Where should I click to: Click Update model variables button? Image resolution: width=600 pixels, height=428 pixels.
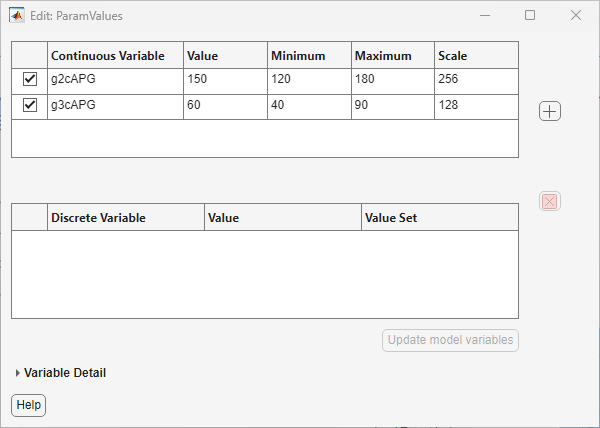pyautogui.click(x=450, y=340)
